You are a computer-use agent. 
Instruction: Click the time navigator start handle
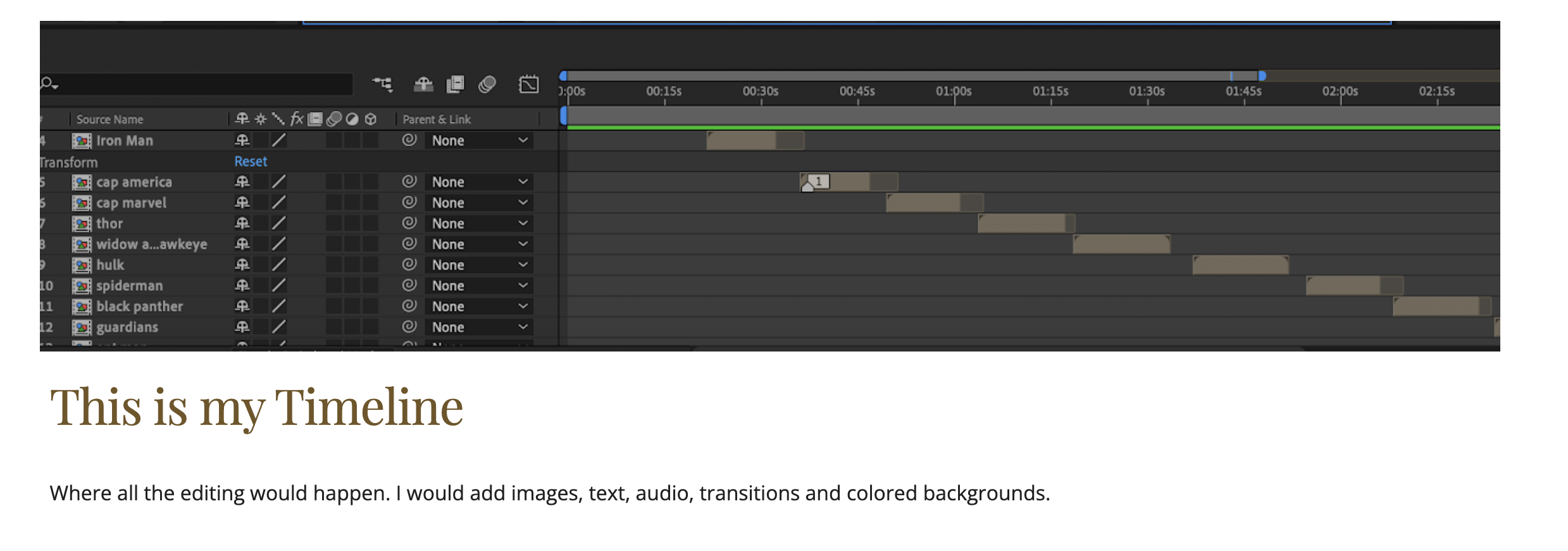pos(563,76)
